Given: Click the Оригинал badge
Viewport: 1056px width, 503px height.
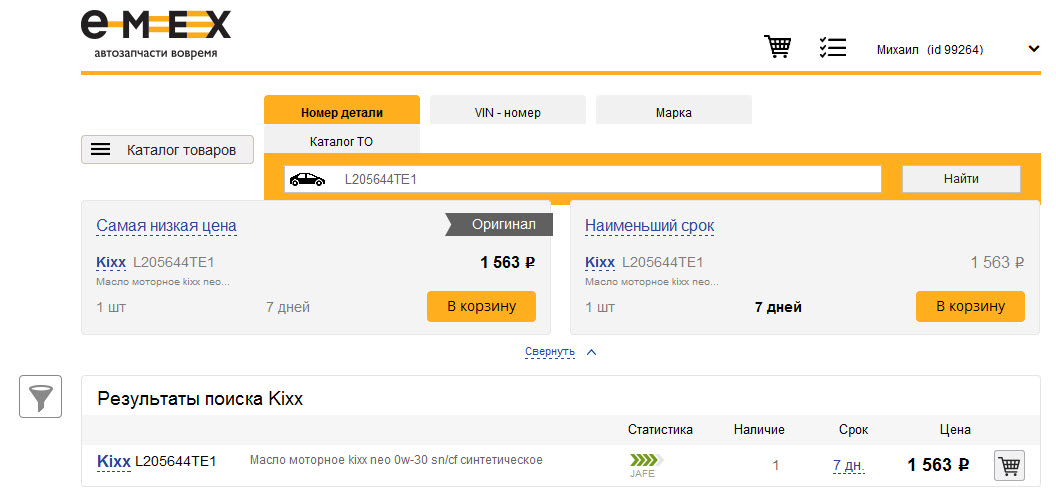Looking at the screenshot, I should pyautogui.click(x=499, y=225).
